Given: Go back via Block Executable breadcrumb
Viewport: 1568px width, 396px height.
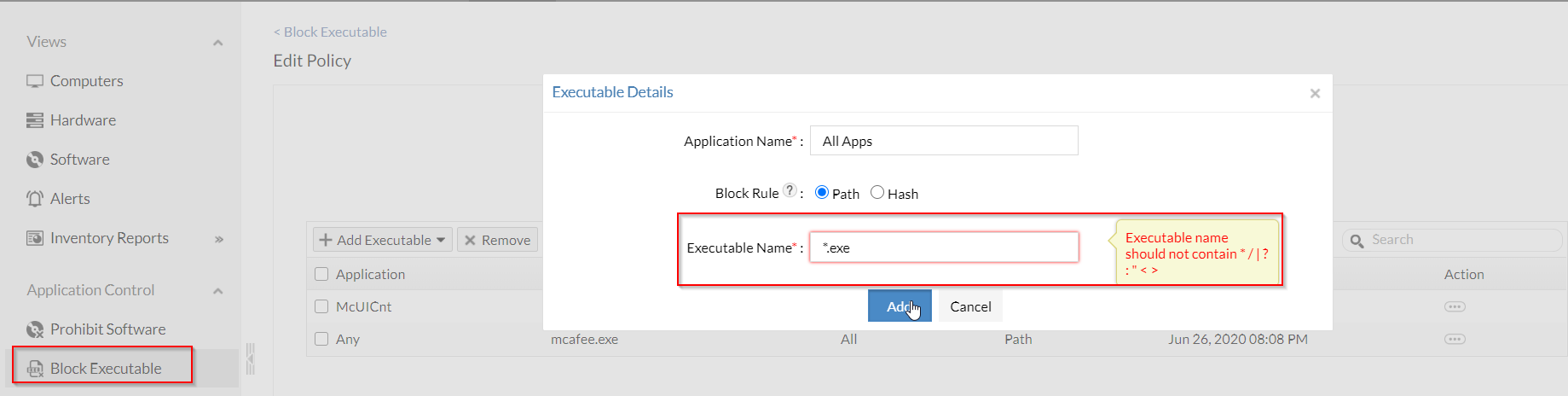Looking at the screenshot, I should (331, 32).
